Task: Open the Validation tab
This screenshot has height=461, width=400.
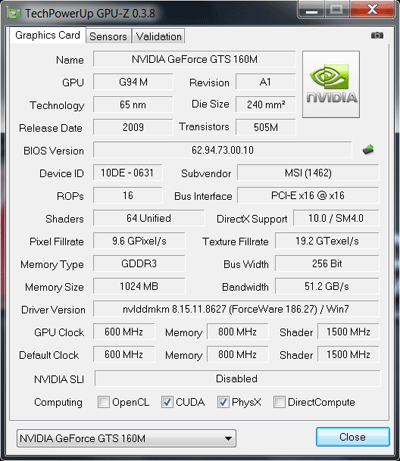Action: [x=159, y=36]
